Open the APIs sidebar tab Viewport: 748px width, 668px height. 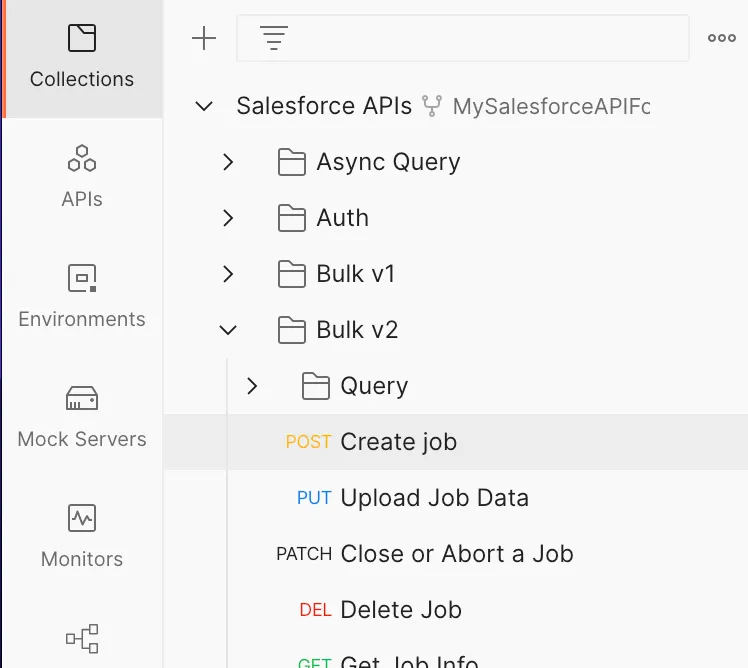82,177
